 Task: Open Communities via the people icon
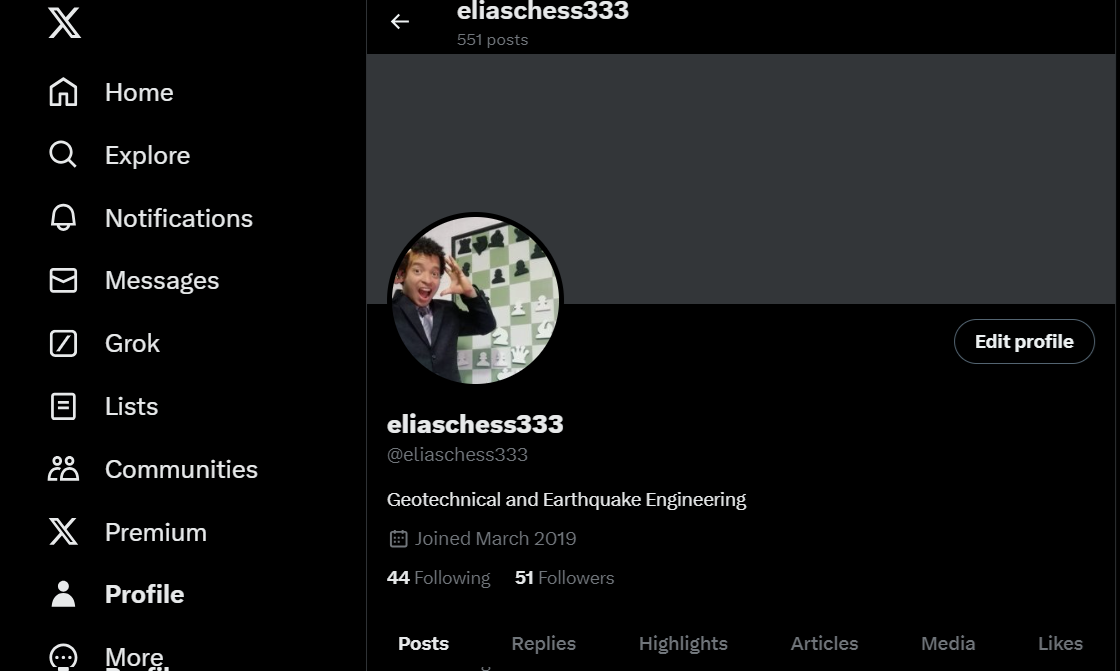(63, 469)
